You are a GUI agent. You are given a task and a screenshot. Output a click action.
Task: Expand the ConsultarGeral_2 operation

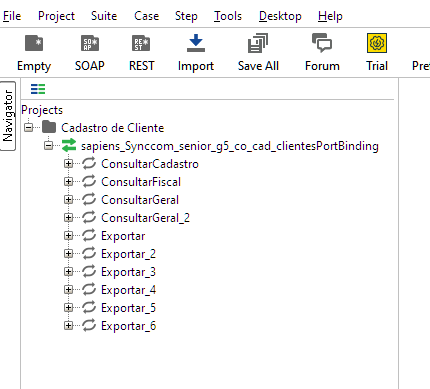pos(68,218)
